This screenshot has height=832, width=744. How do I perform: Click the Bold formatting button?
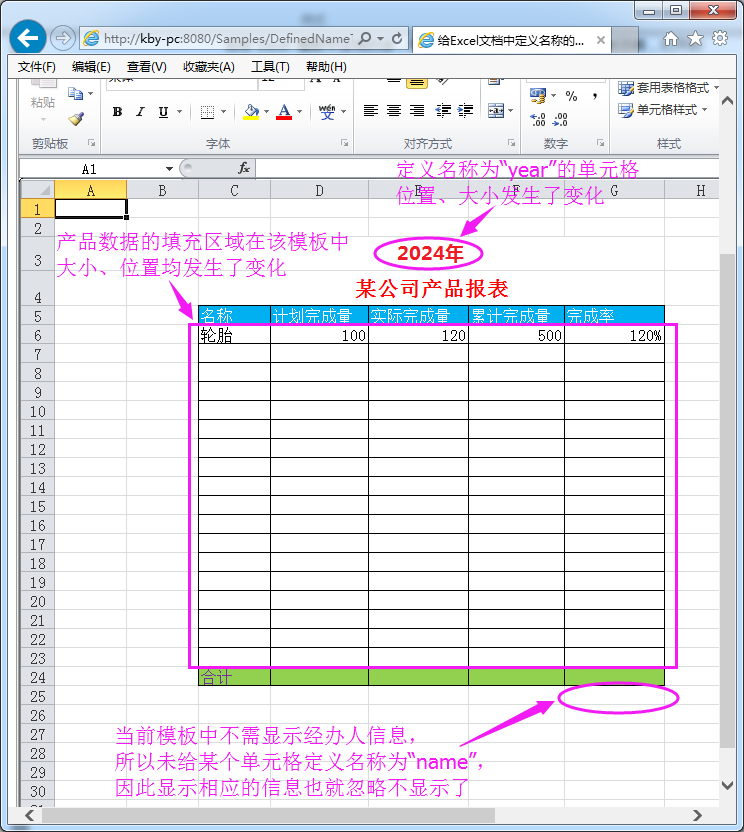pos(117,112)
